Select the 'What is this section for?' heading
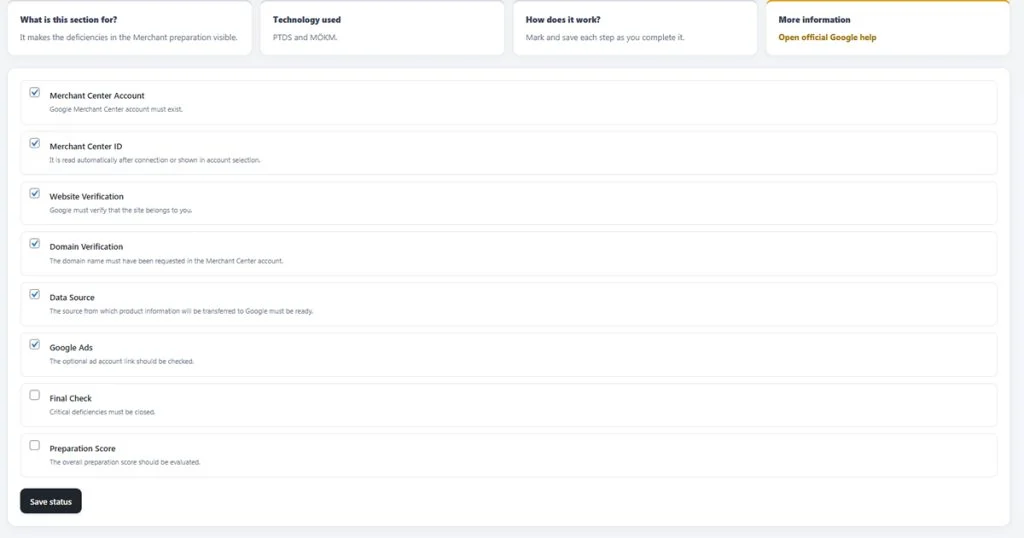The height and width of the screenshot is (538, 1024). [69, 20]
